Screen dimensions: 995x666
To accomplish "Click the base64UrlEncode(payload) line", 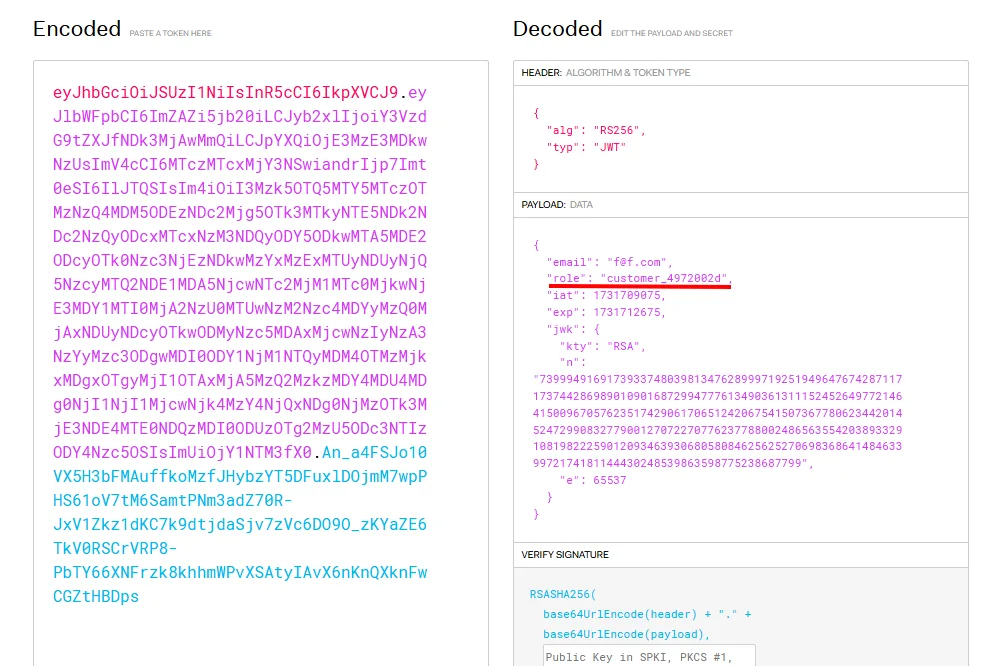I will [626, 634].
